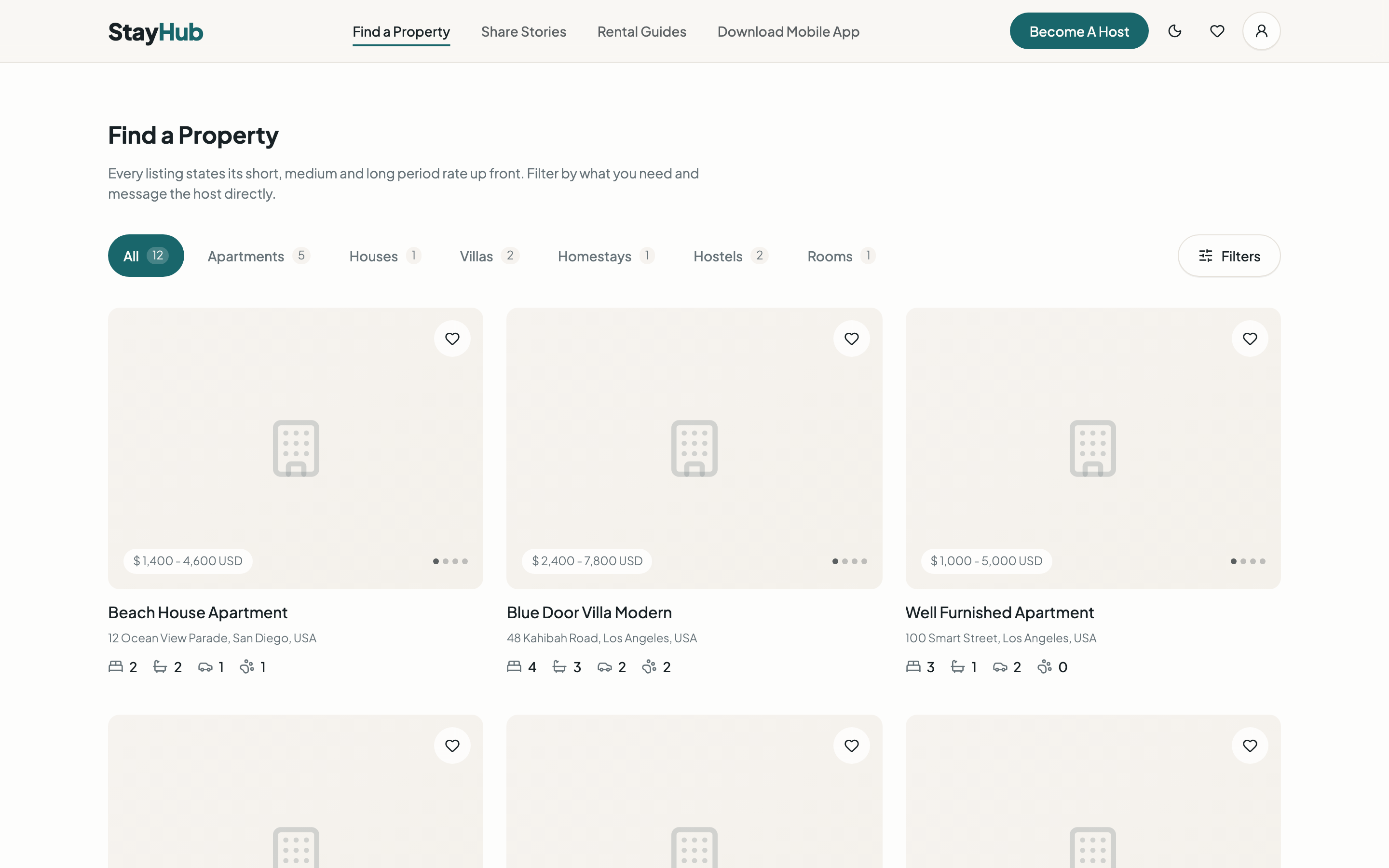Click Beach House Apartment carousel dots
The height and width of the screenshot is (868, 1389).
(450, 561)
